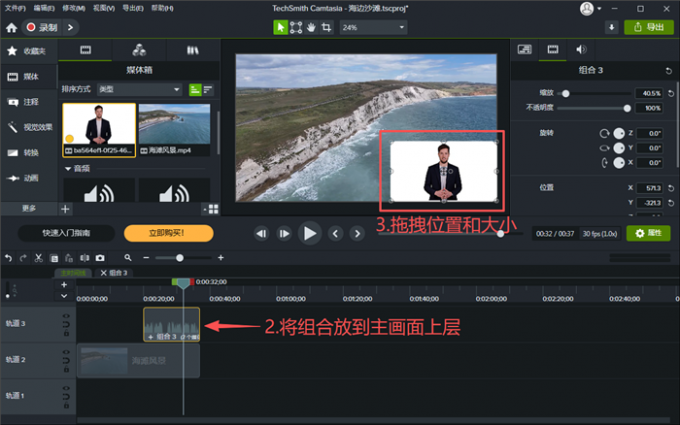Jump to next clip with right chevron
Screen dimensions: 680x425
[357, 234]
